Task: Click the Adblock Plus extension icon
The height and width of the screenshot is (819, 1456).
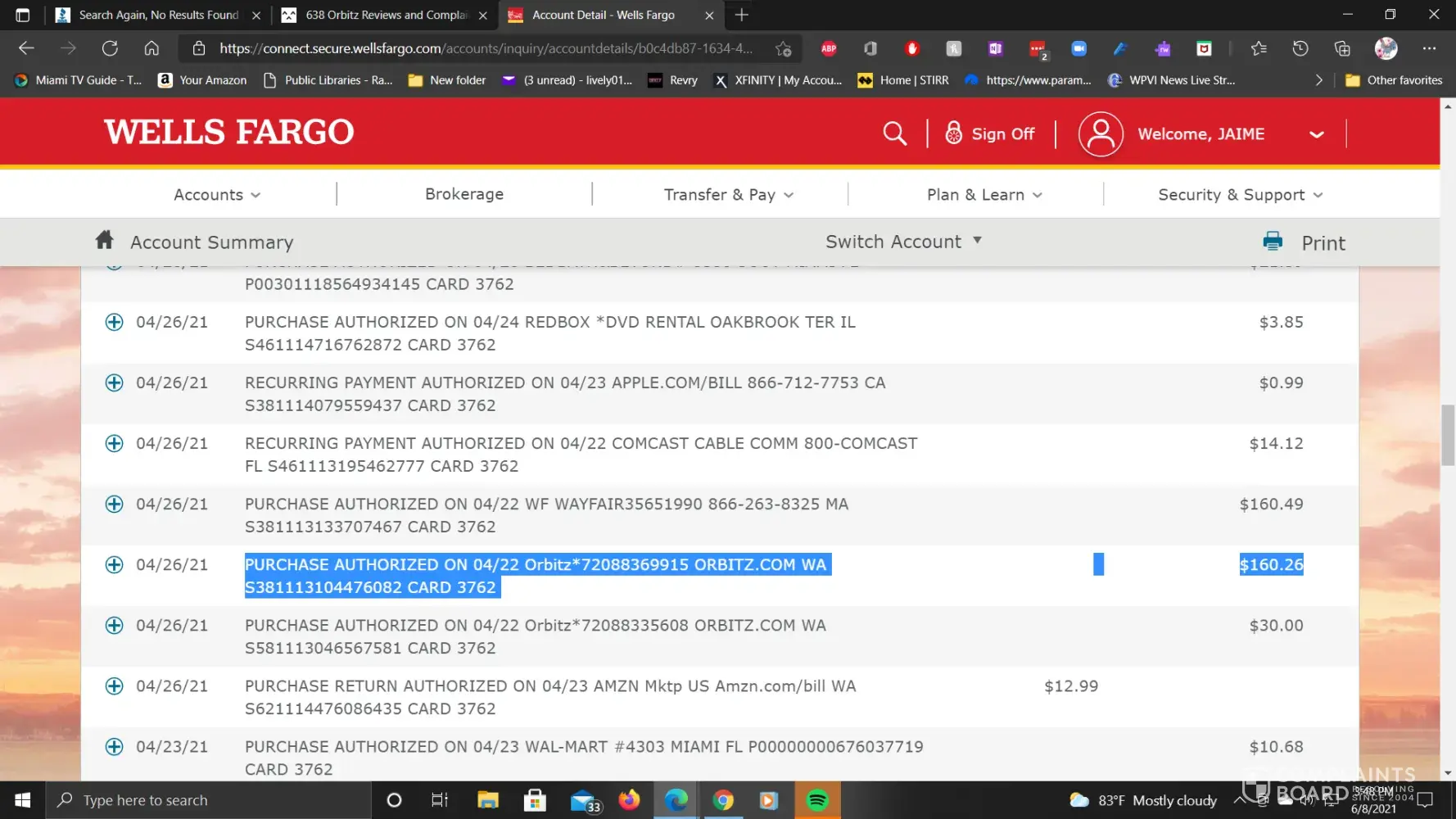Action: tap(829, 49)
